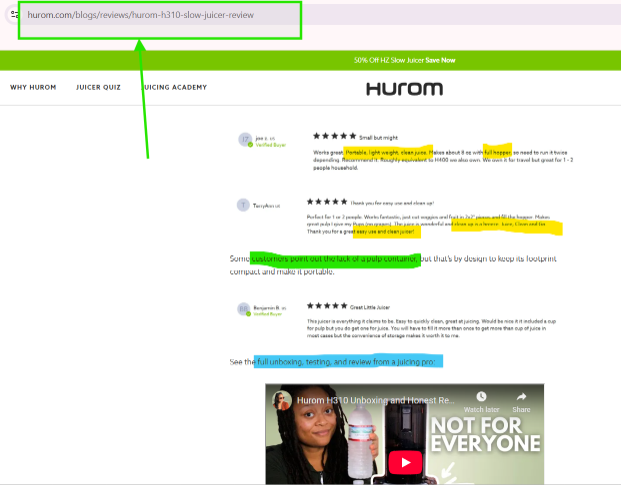Click the Share arrow on video

tap(521, 397)
